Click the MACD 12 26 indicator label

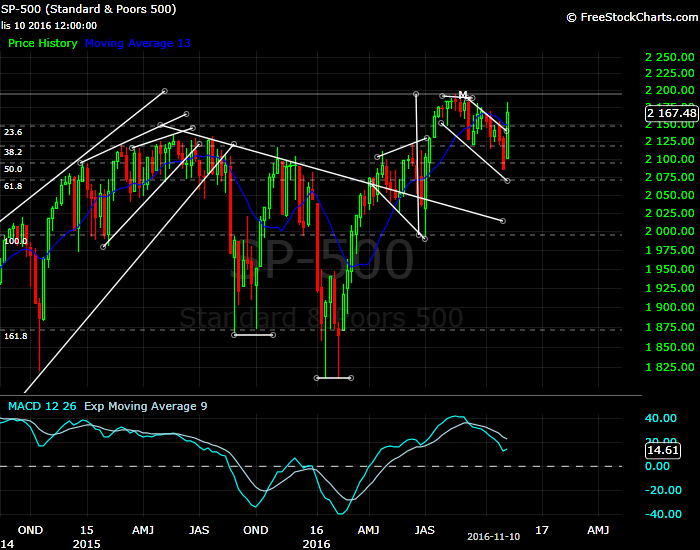[42, 406]
